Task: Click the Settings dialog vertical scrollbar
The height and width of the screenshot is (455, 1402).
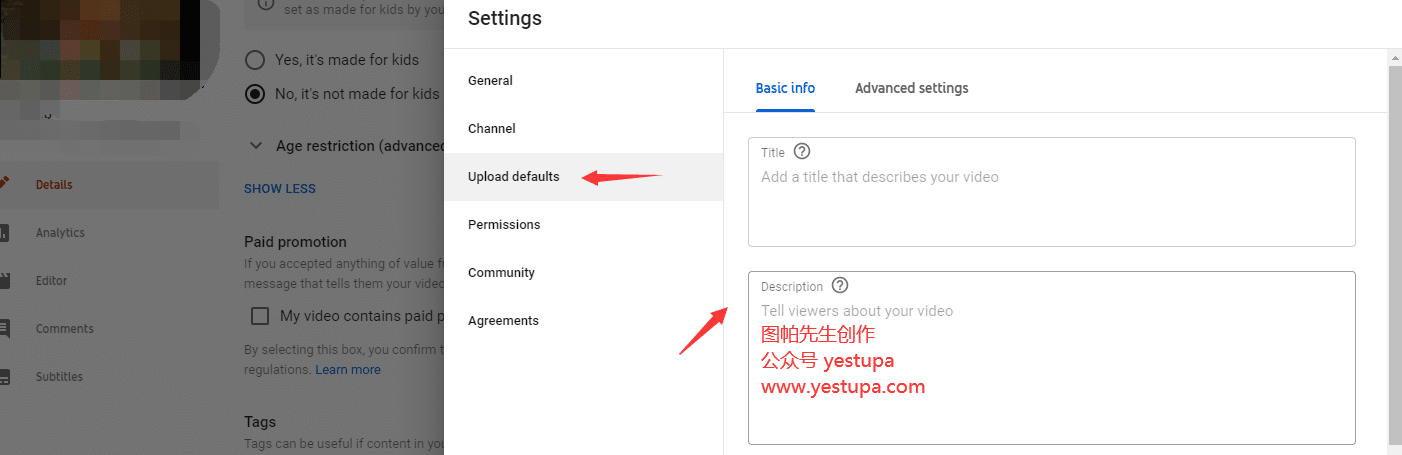Action: pos(1395,250)
